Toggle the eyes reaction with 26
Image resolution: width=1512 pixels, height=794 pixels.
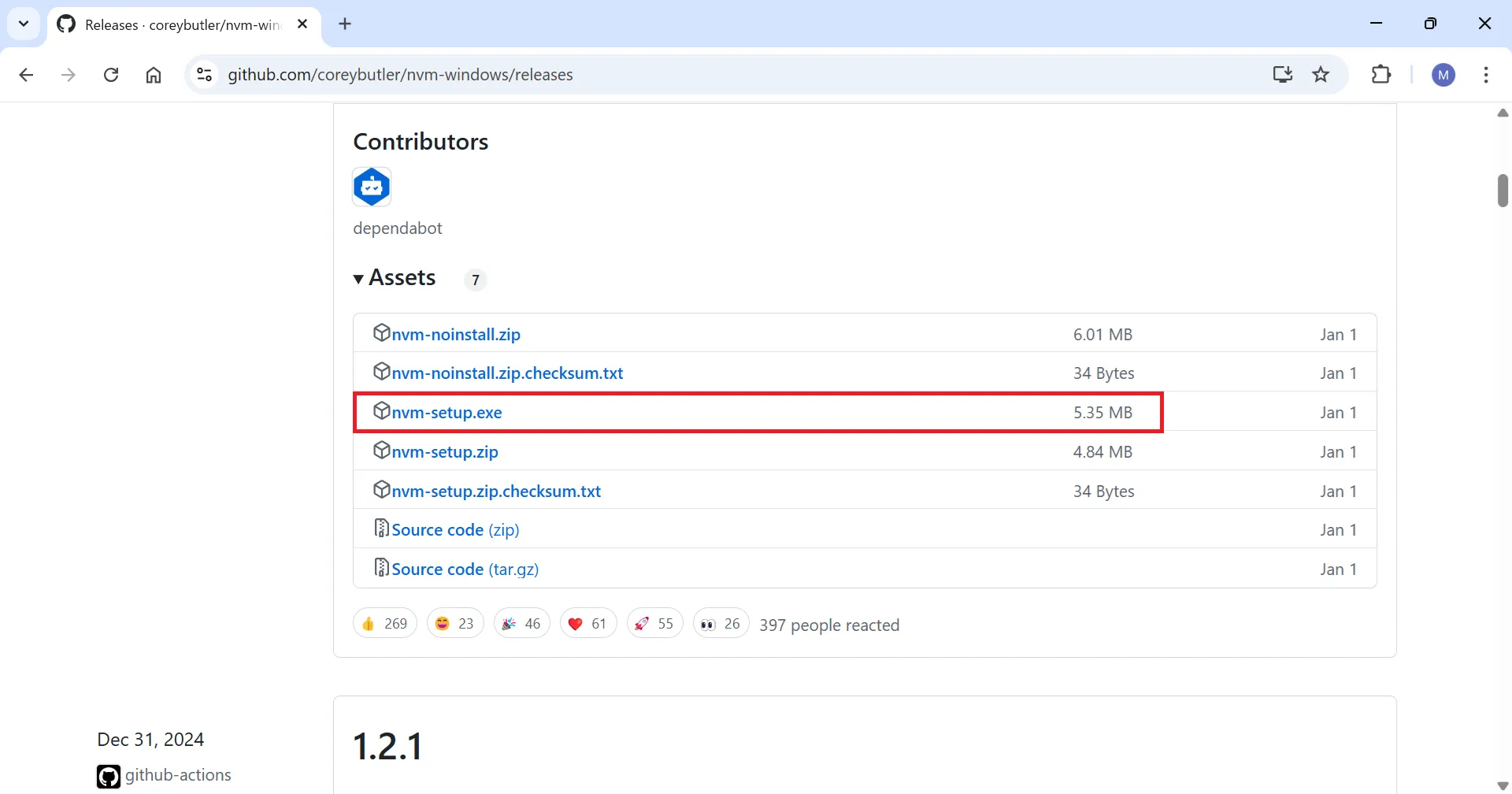coord(721,624)
